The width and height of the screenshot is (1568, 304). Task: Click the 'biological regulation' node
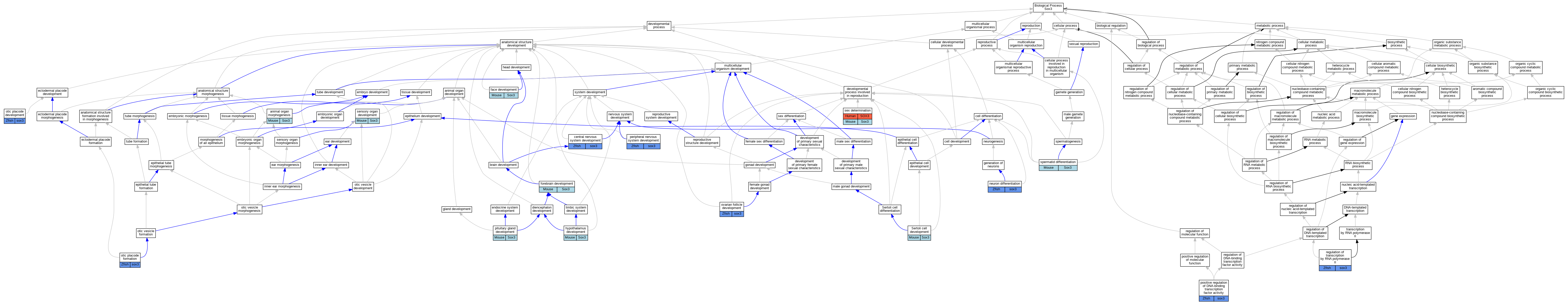[1111, 26]
